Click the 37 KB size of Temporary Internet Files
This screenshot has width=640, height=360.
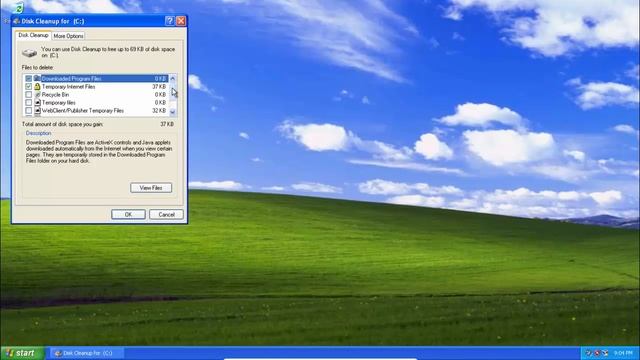pyautogui.click(x=159, y=87)
